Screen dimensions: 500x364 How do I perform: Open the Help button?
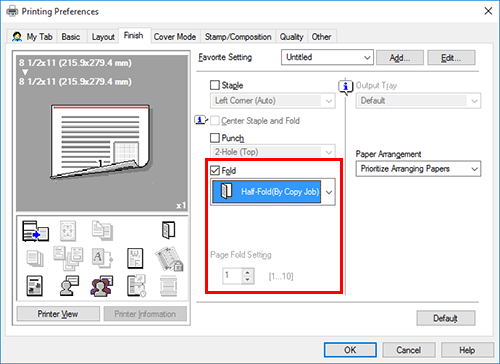point(467,350)
